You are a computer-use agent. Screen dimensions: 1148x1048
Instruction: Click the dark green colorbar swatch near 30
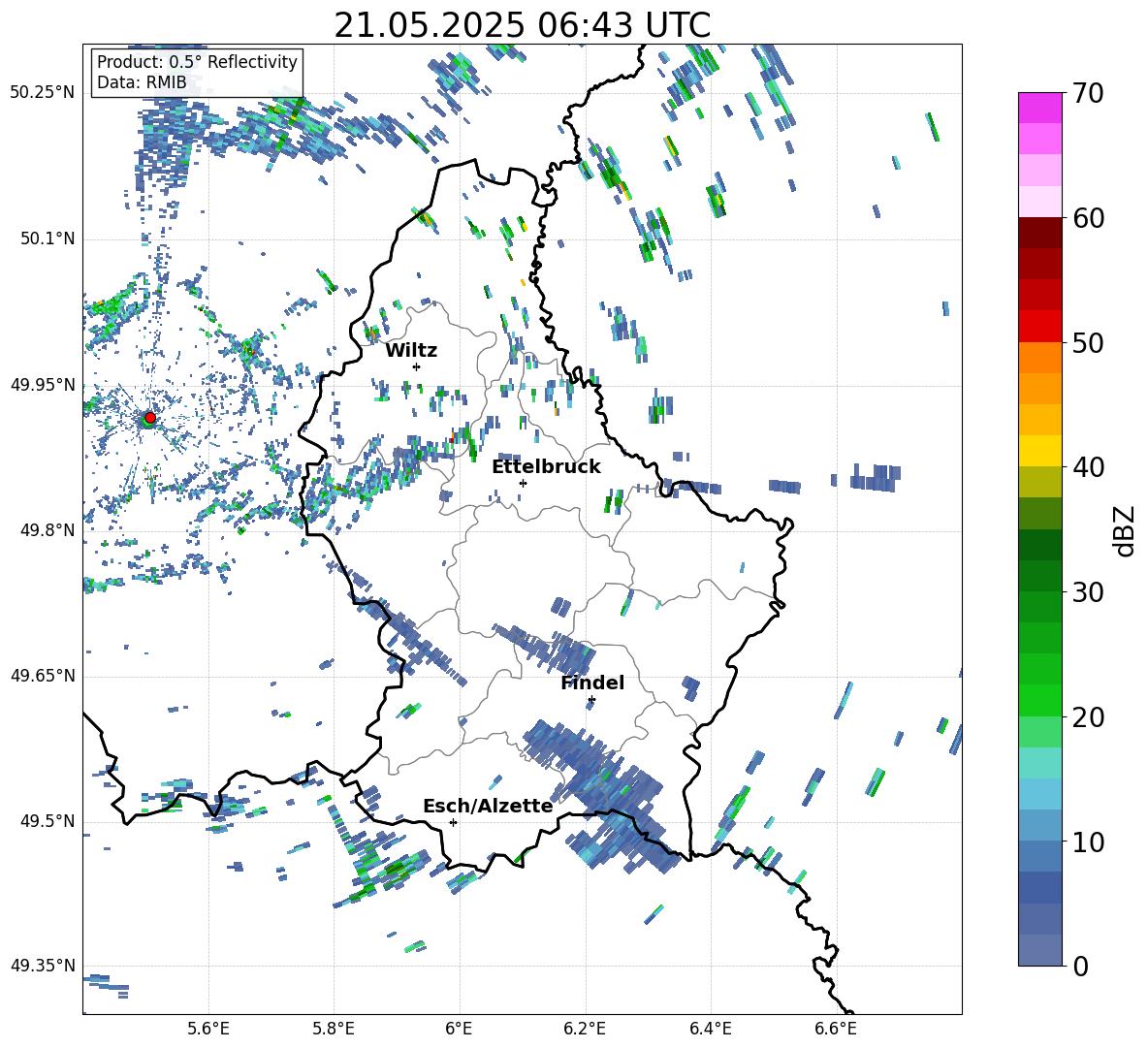(x=1040, y=575)
